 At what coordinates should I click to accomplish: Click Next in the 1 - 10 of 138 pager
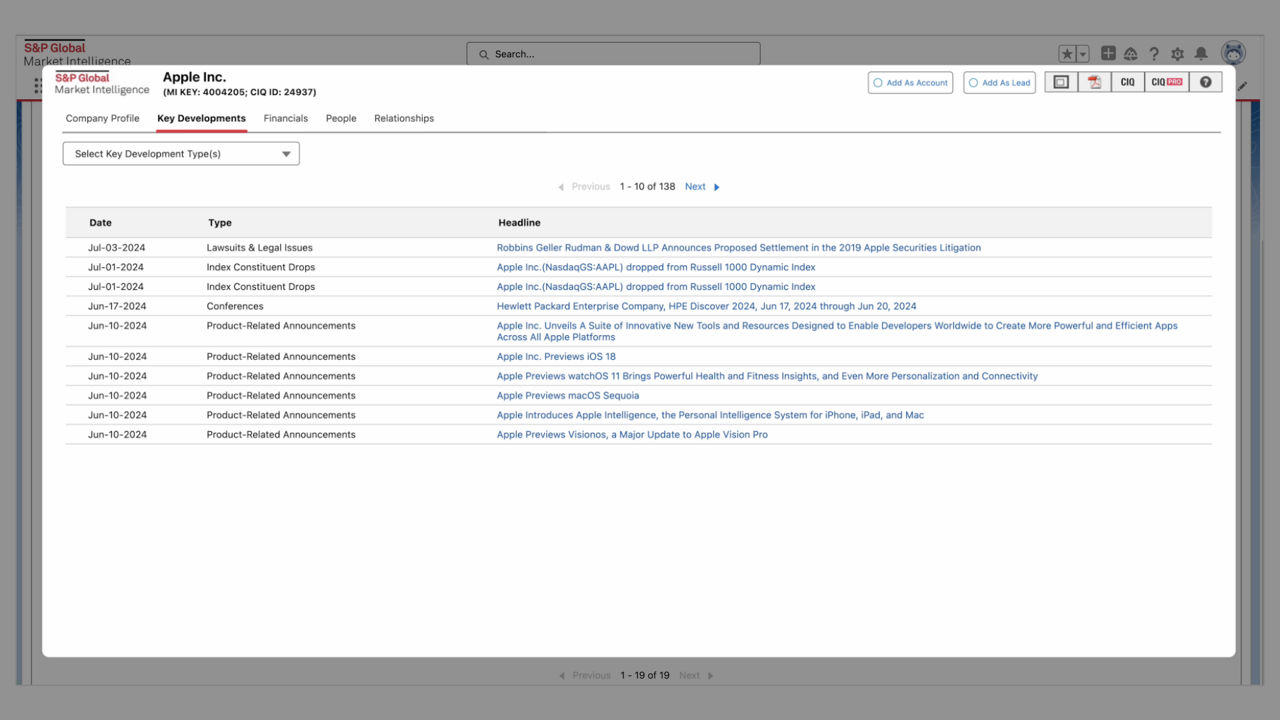point(695,187)
